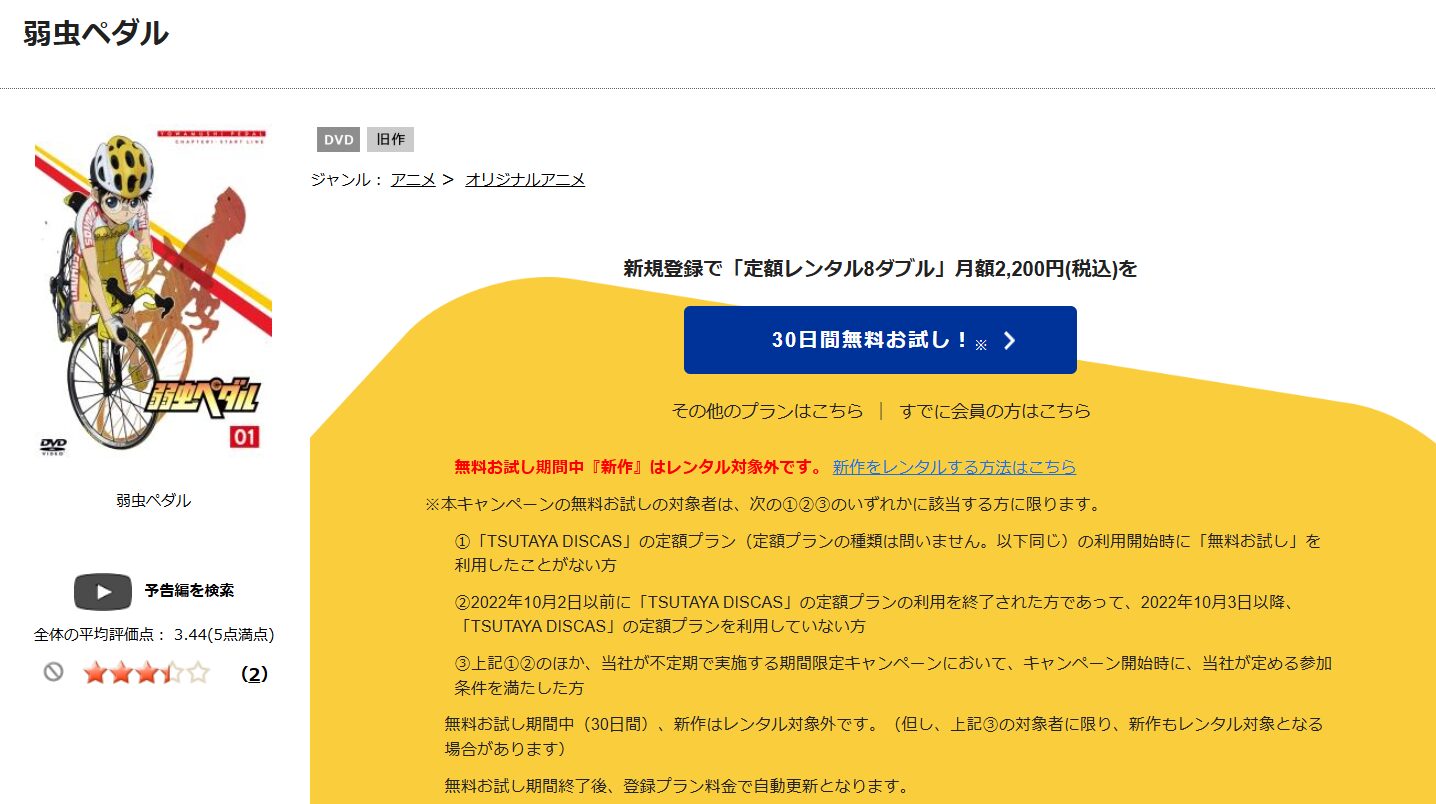Open the アニメ genre link

[413, 178]
